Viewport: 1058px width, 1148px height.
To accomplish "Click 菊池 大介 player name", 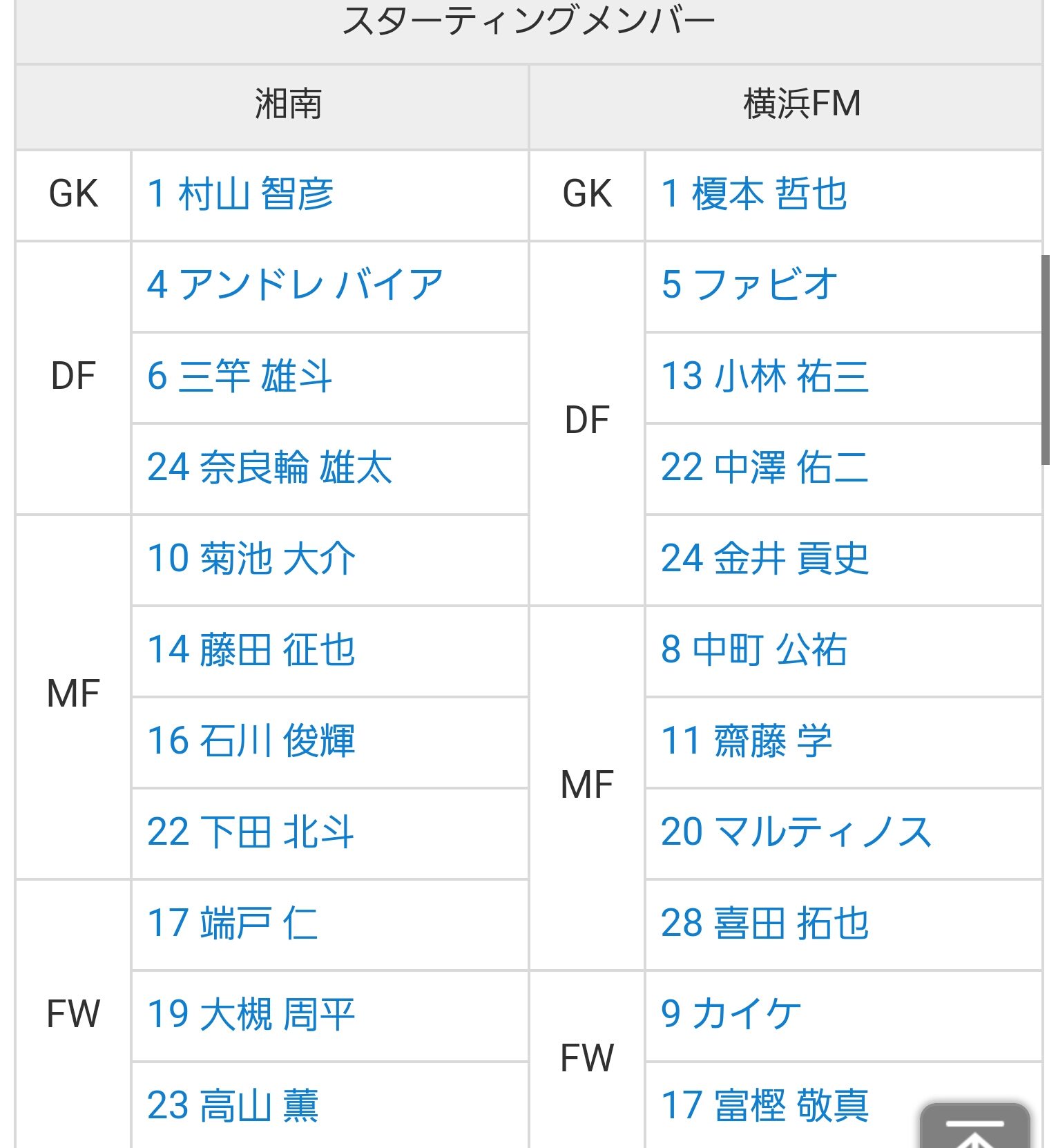I will click(x=251, y=559).
